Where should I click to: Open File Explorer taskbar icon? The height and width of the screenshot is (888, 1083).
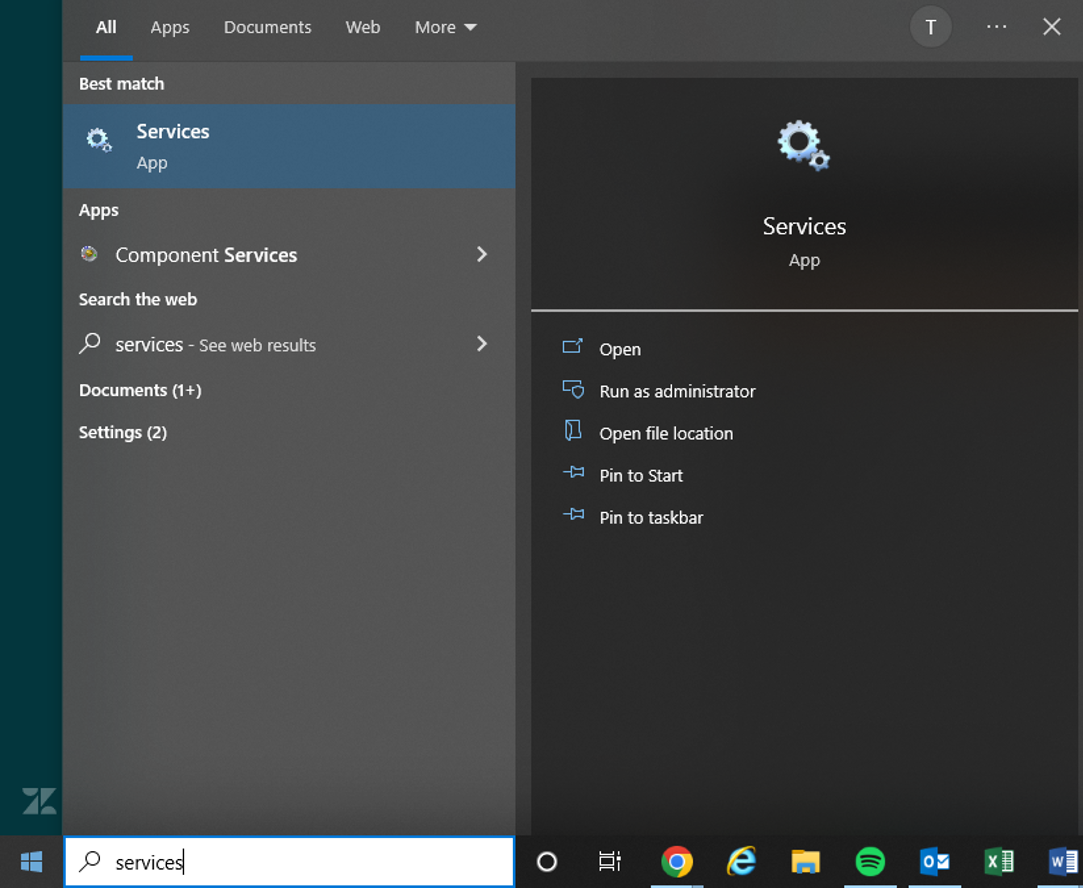click(x=805, y=862)
